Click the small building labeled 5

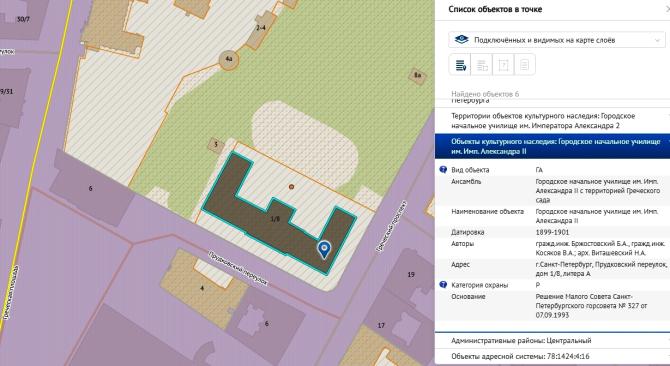tap(216, 144)
